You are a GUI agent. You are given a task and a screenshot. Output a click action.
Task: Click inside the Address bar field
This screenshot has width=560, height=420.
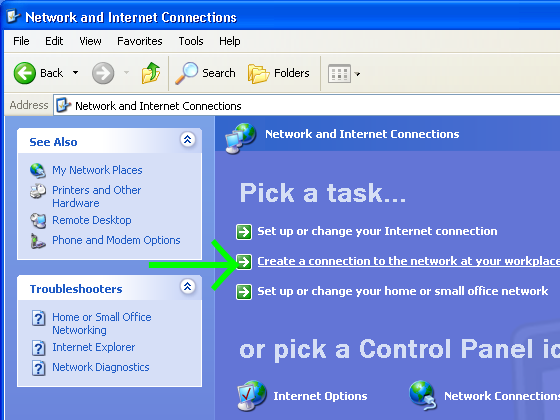coord(306,106)
